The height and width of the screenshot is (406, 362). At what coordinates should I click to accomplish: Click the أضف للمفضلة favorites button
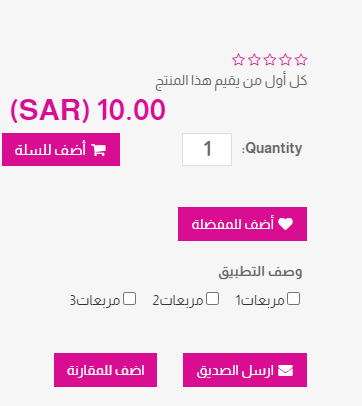242,224
